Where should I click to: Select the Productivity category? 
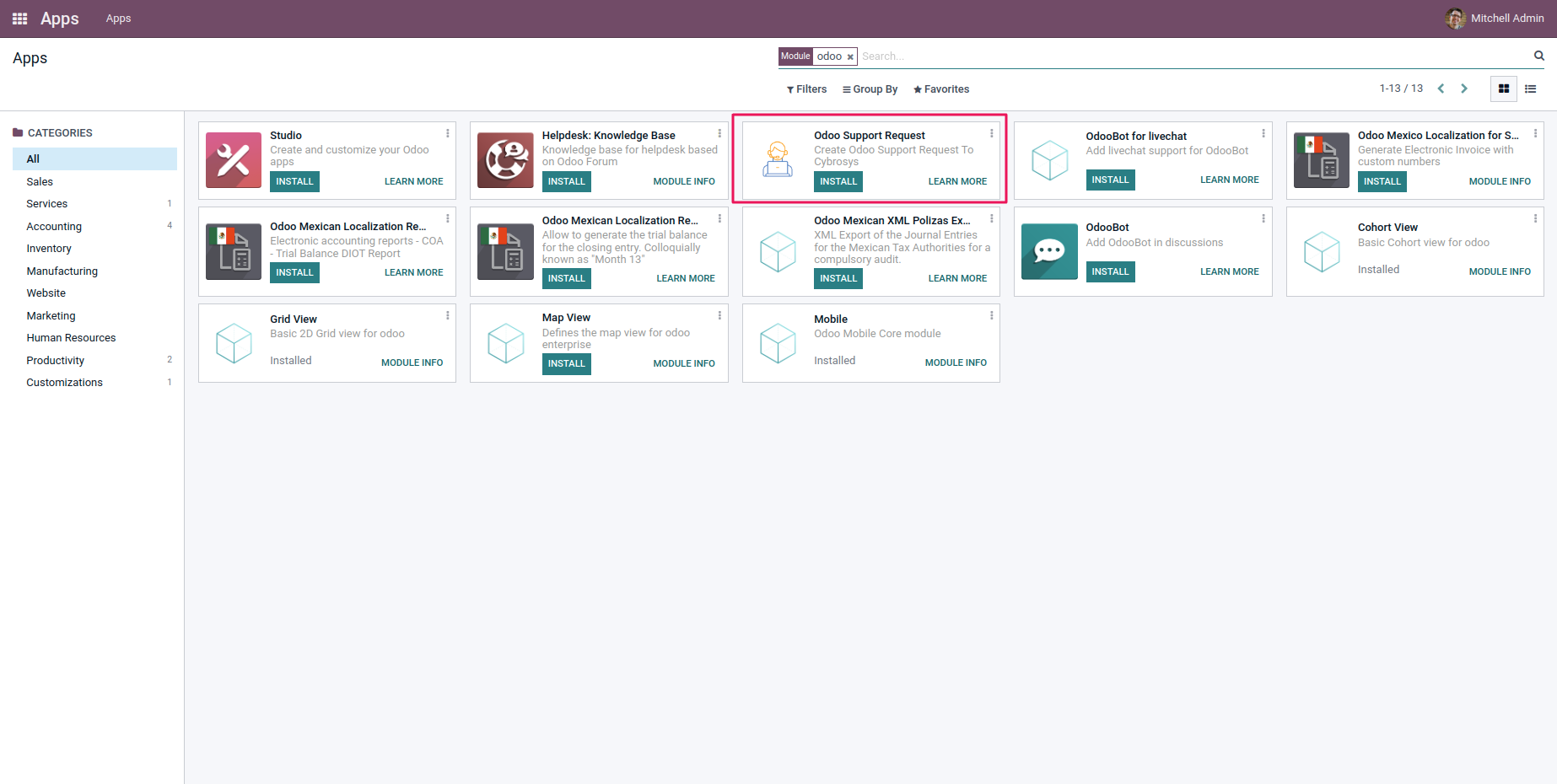click(94, 360)
